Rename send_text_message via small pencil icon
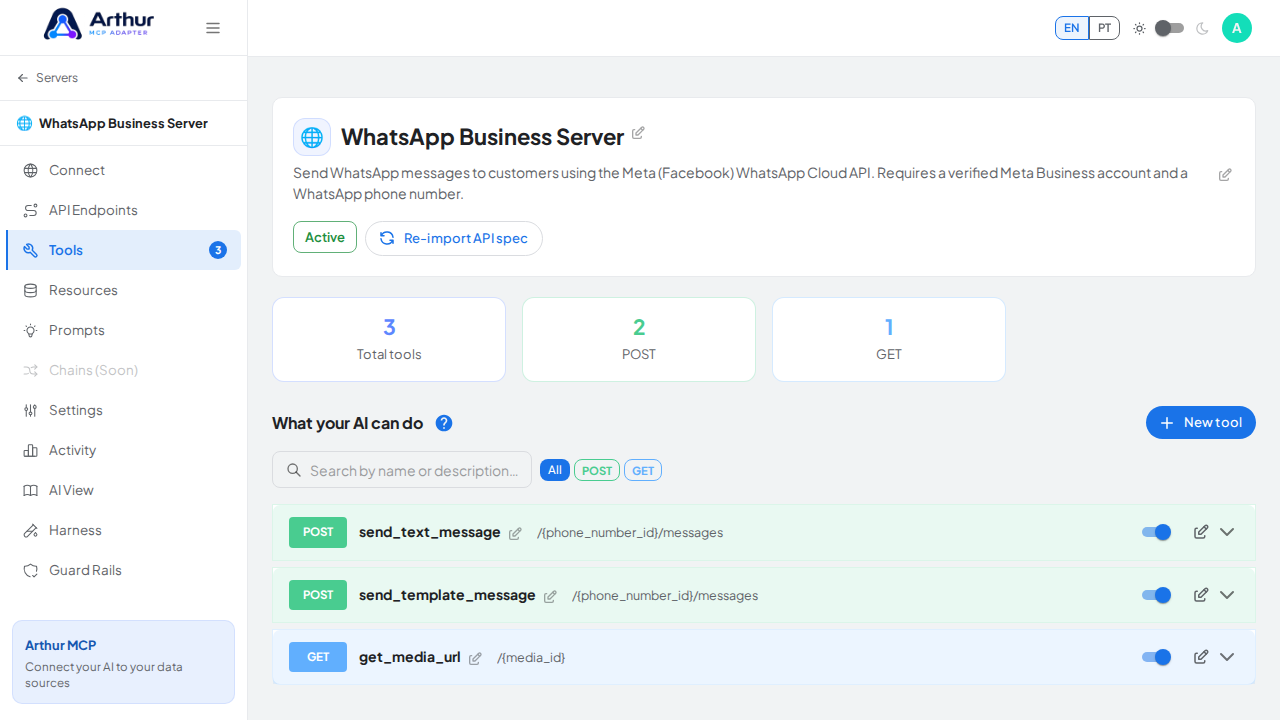Screen dimensions: 1280x720 [x=515, y=534]
